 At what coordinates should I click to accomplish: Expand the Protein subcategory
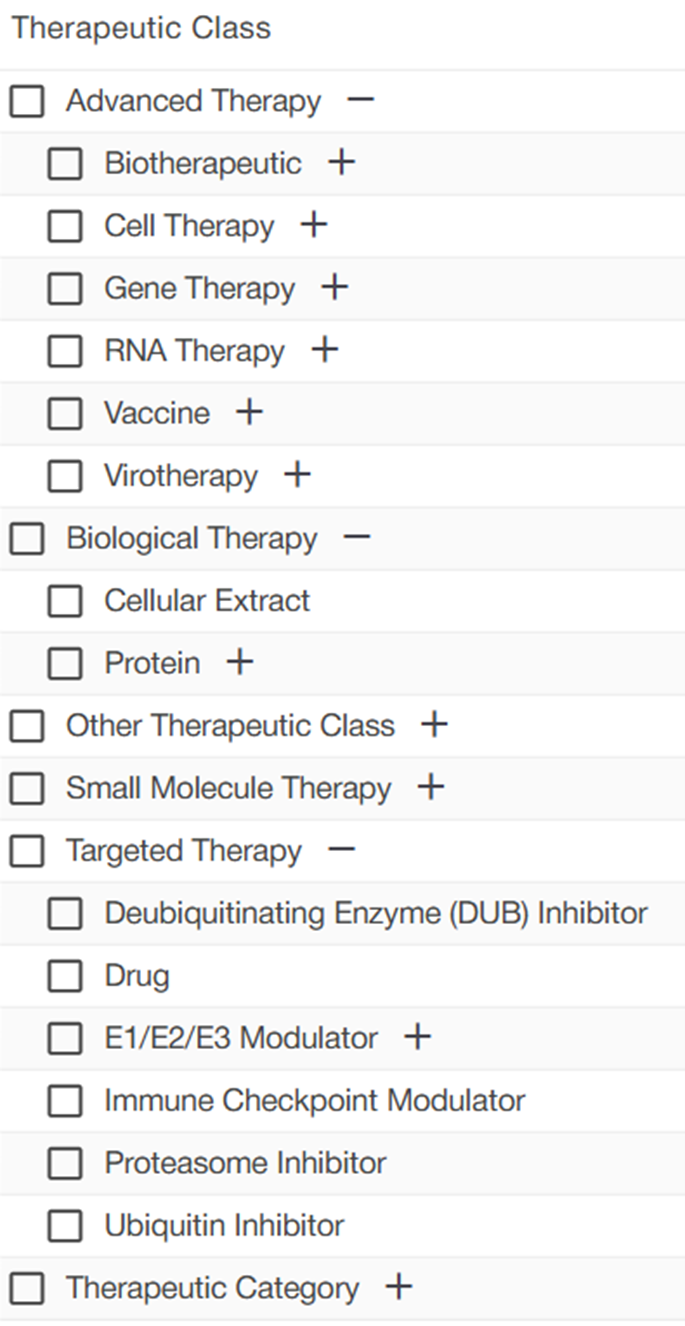click(240, 662)
